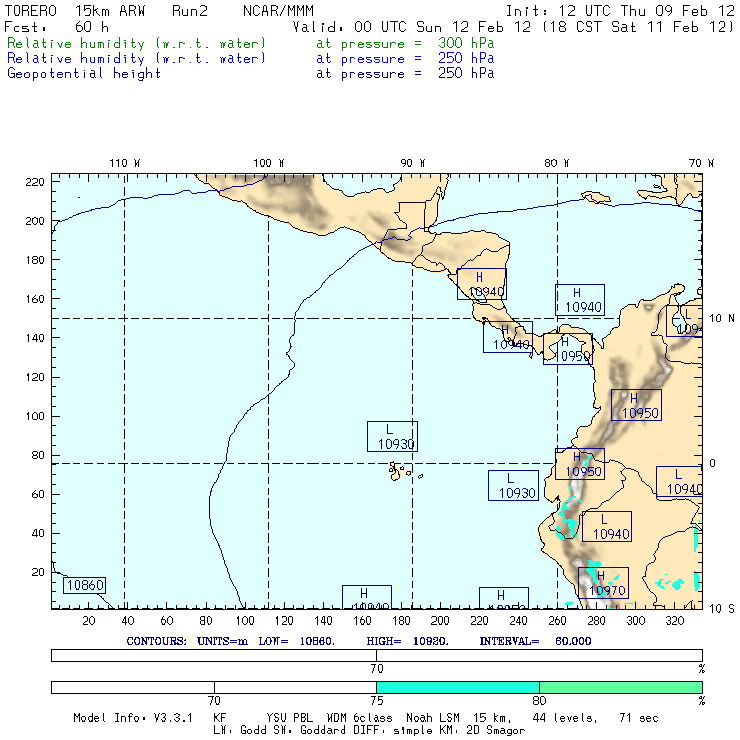Click the "L 10930" box off the Ecuador coast
The image size is (740, 740).
point(513,486)
